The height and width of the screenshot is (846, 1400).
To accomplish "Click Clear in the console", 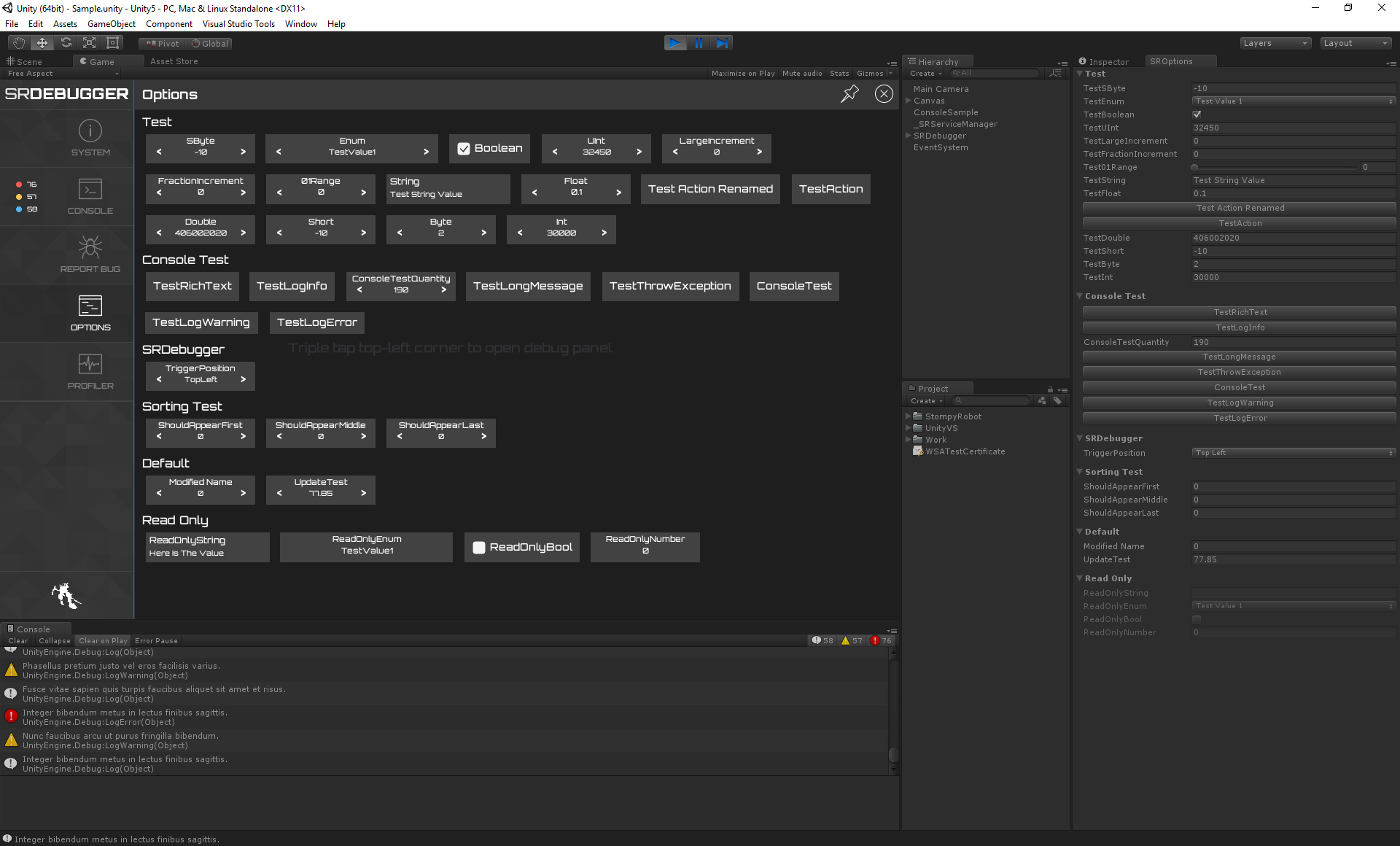I will [18, 640].
